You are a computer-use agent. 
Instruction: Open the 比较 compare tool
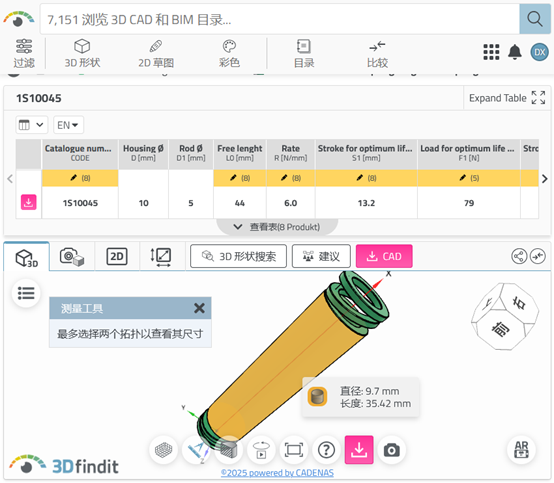tap(377, 53)
